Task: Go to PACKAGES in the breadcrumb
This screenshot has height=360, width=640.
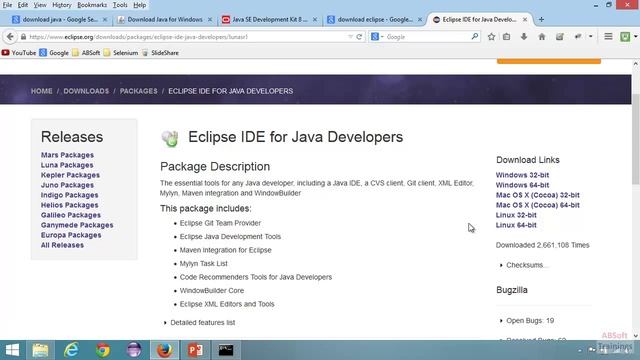Action: 138,91
